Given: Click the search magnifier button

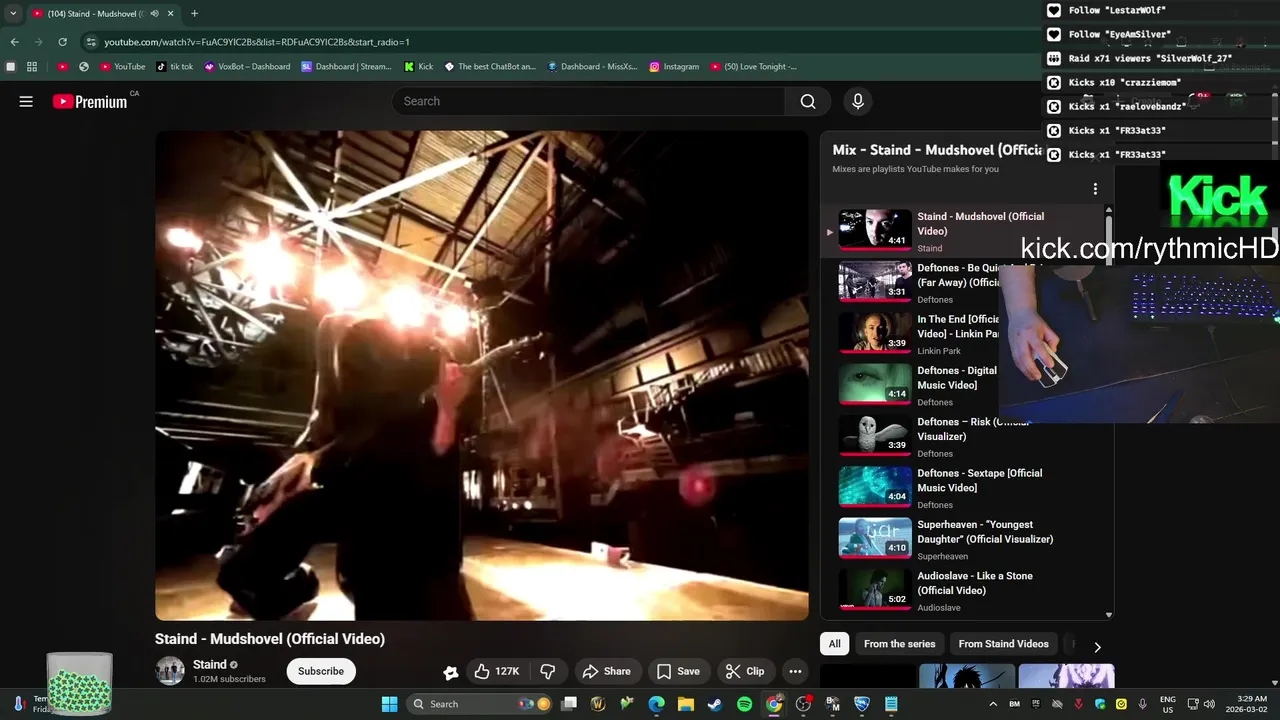Looking at the screenshot, I should (x=808, y=101).
